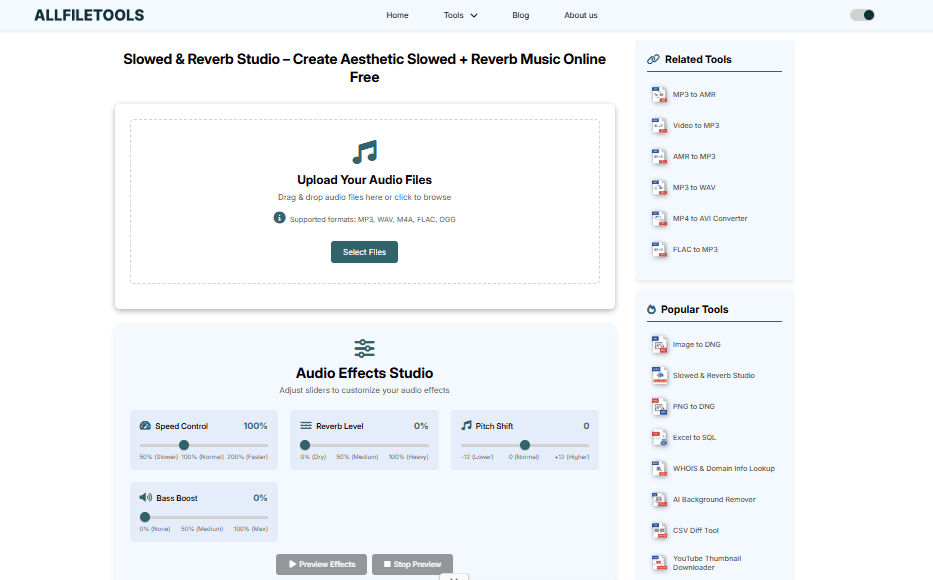
Task: Click the collapse chevron at page bottom
Action: pyautogui.click(x=454, y=576)
